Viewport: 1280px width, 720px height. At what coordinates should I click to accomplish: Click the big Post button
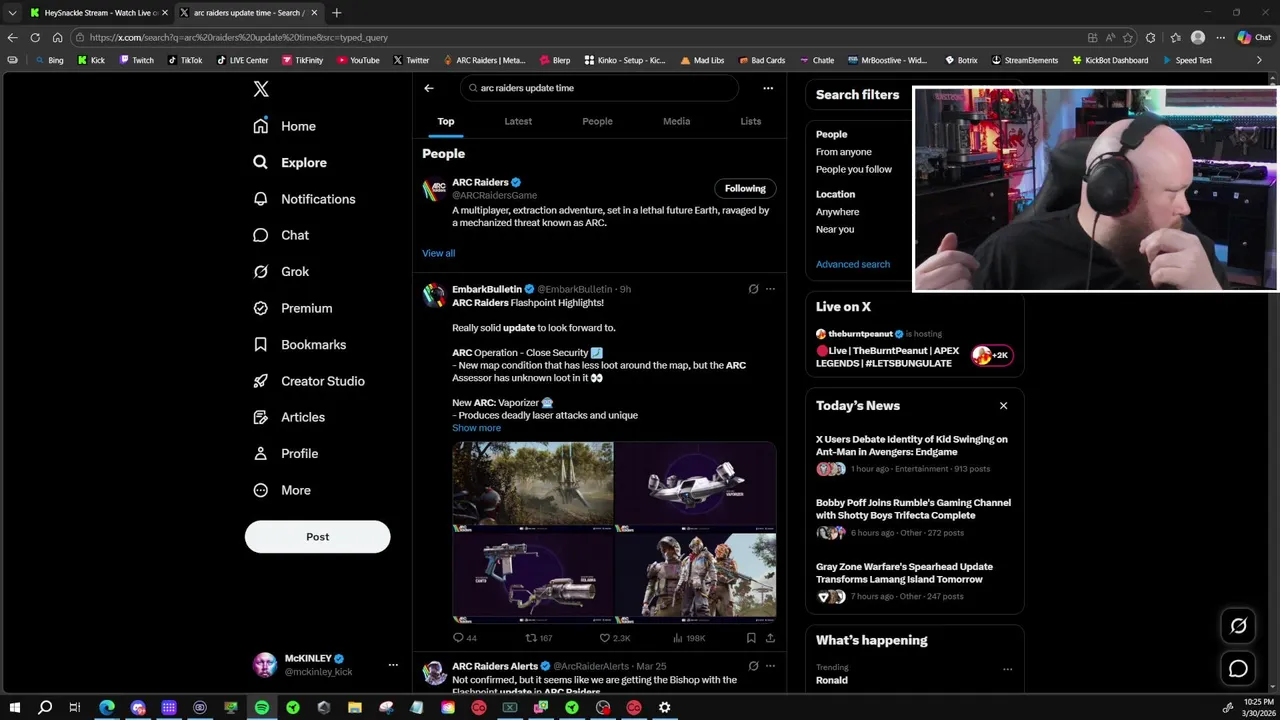(317, 537)
